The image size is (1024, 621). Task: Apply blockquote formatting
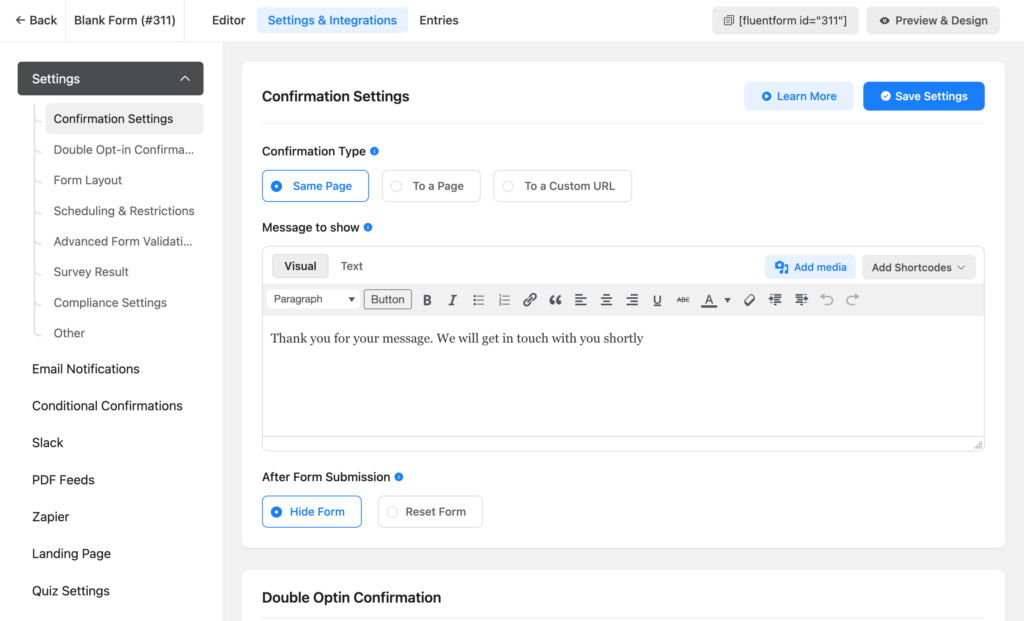556,299
